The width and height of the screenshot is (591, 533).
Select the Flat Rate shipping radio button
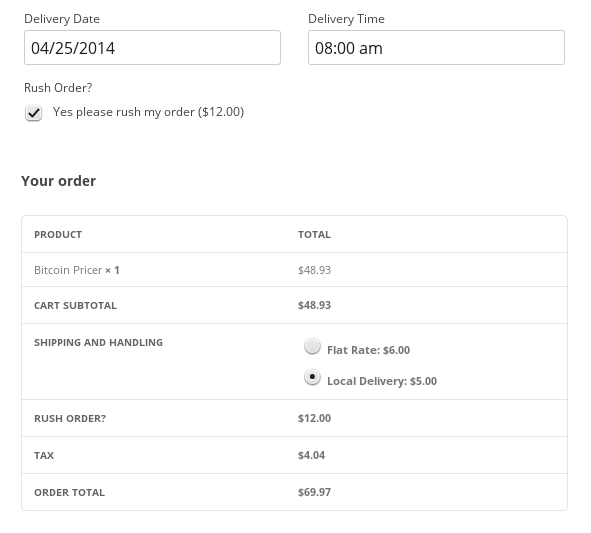tap(312, 346)
